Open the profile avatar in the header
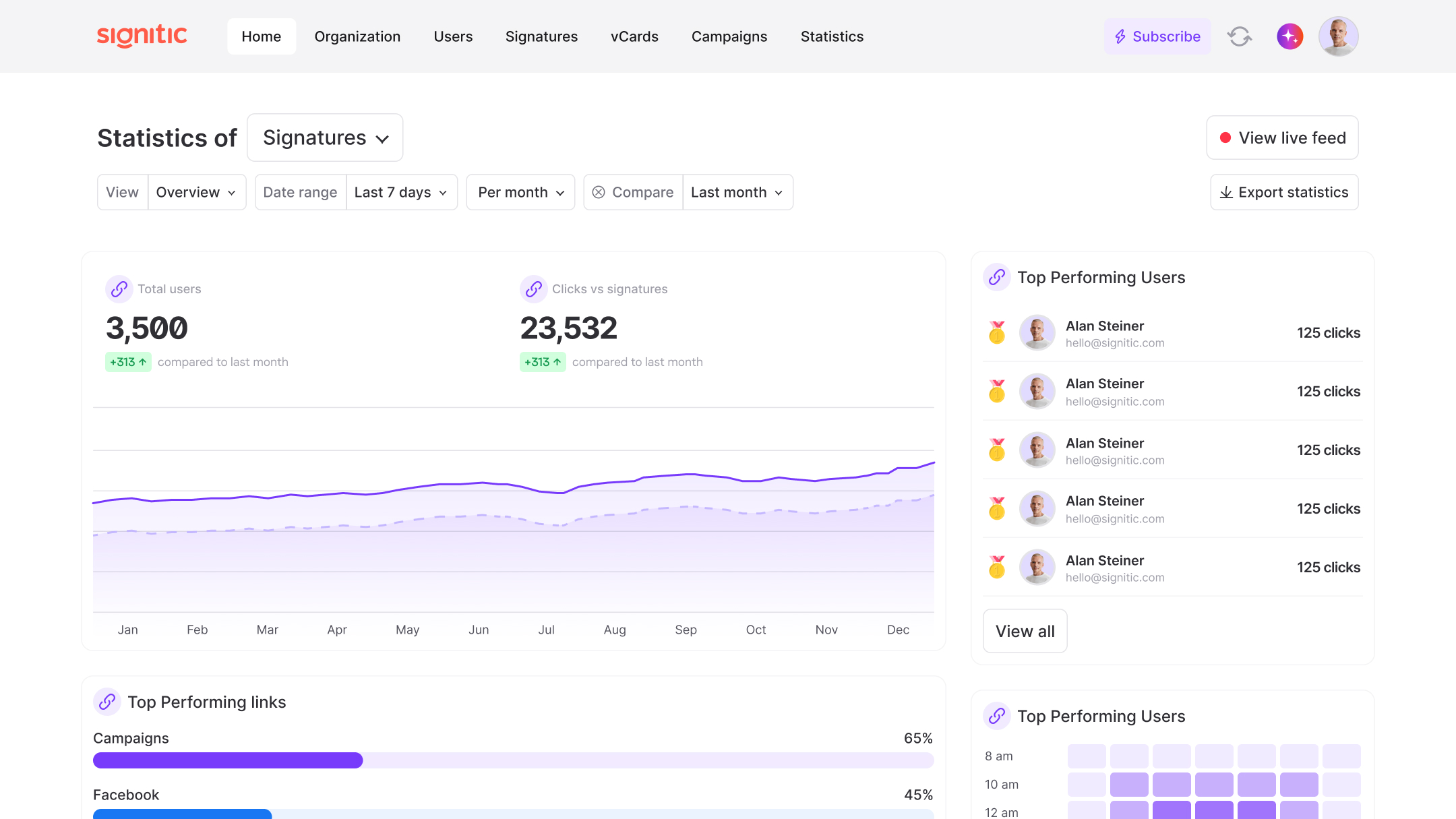 [x=1338, y=36]
